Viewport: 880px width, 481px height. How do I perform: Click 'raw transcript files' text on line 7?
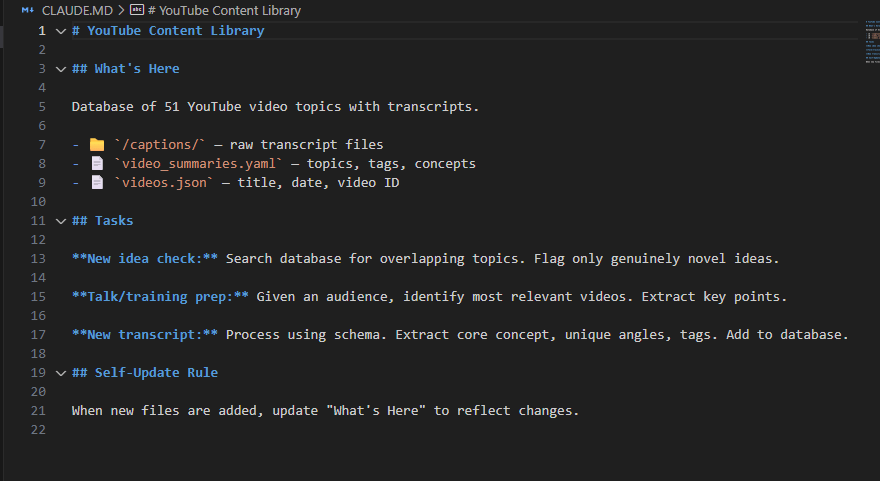[x=306, y=145]
